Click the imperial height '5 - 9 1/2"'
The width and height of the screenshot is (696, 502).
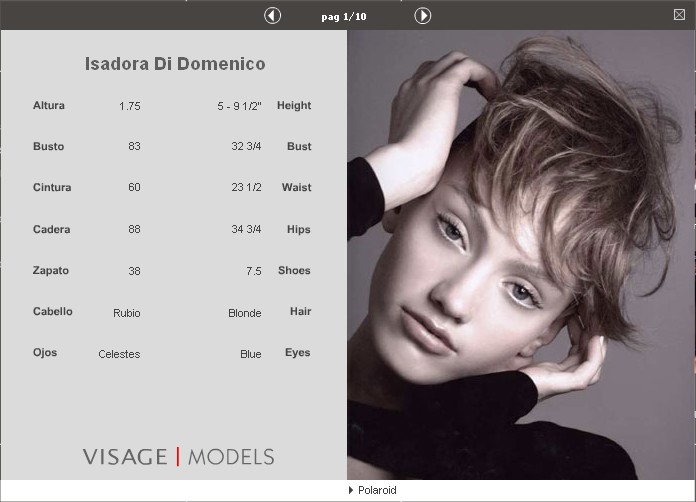239,106
